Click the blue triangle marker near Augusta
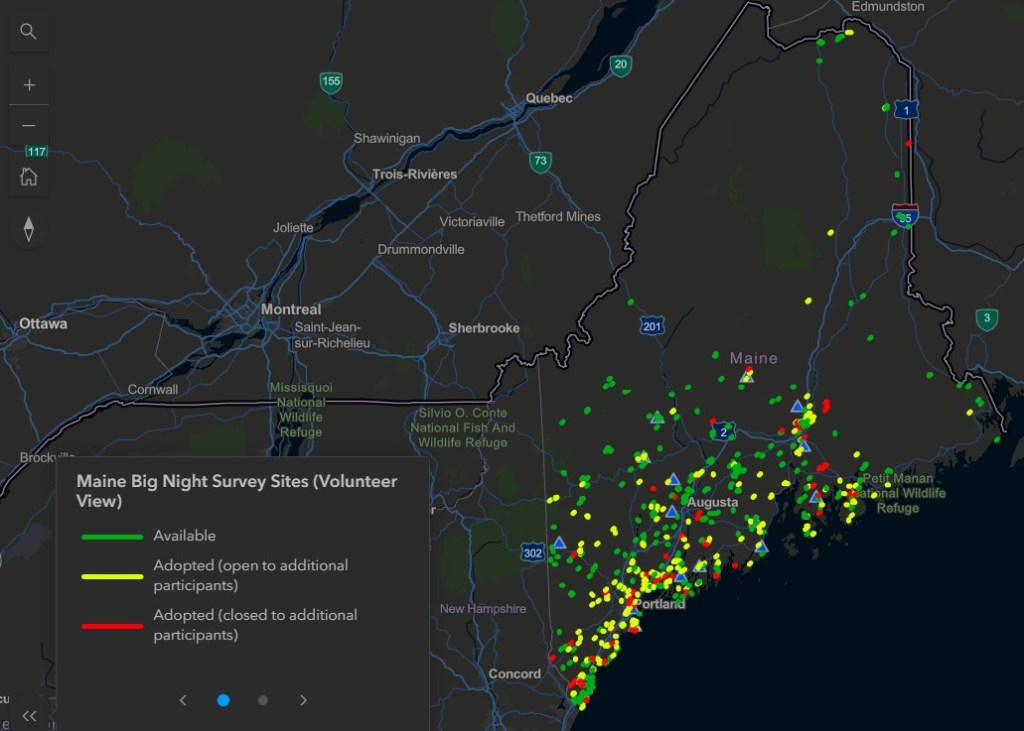Viewport: 1024px width, 731px height. point(672,512)
